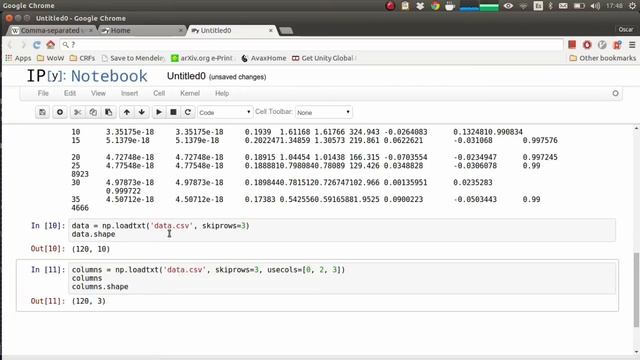Open the Bluetooth indicator in top panel
The width and height of the screenshot is (640, 360).
[551, 6]
